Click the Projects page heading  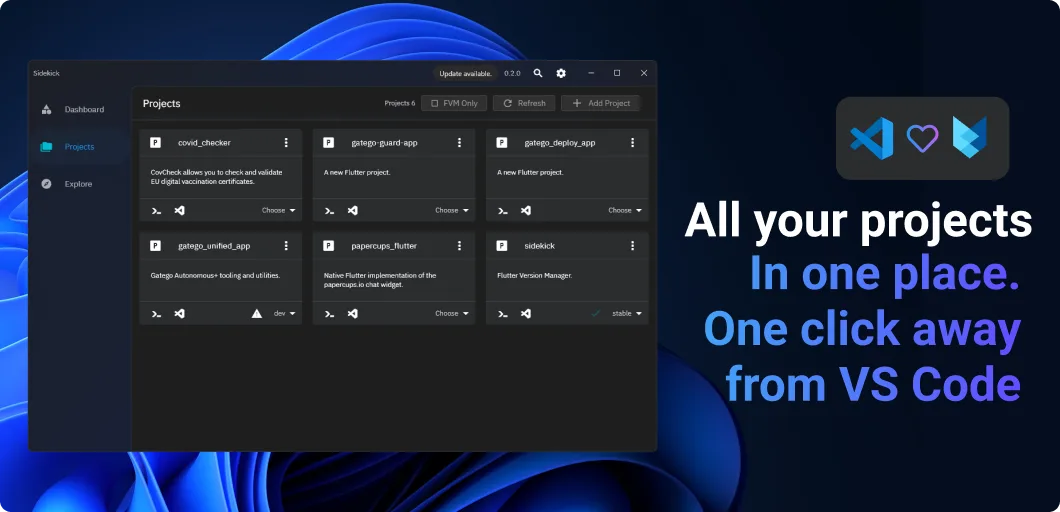162,103
